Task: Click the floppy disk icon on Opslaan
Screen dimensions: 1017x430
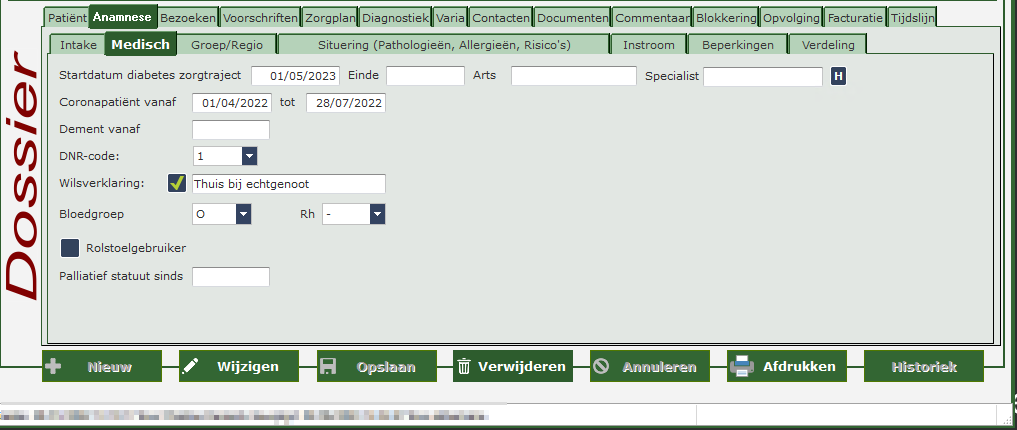Action: (328, 367)
